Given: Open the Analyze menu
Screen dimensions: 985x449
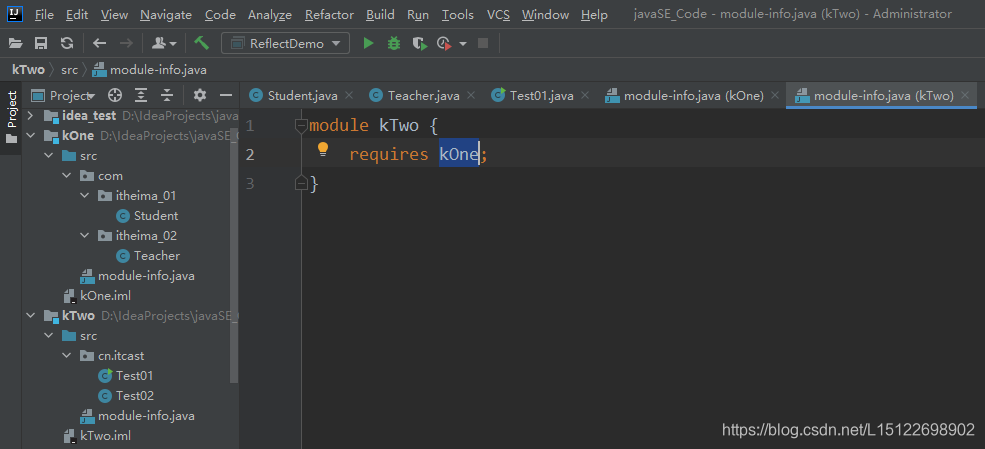Looking at the screenshot, I should click(x=269, y=14).
